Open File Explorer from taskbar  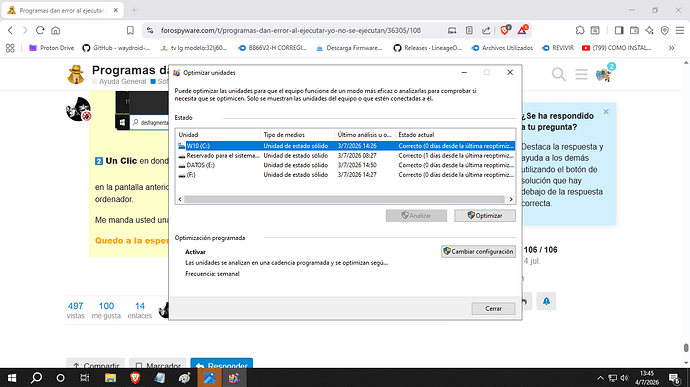tap(110, 378)
